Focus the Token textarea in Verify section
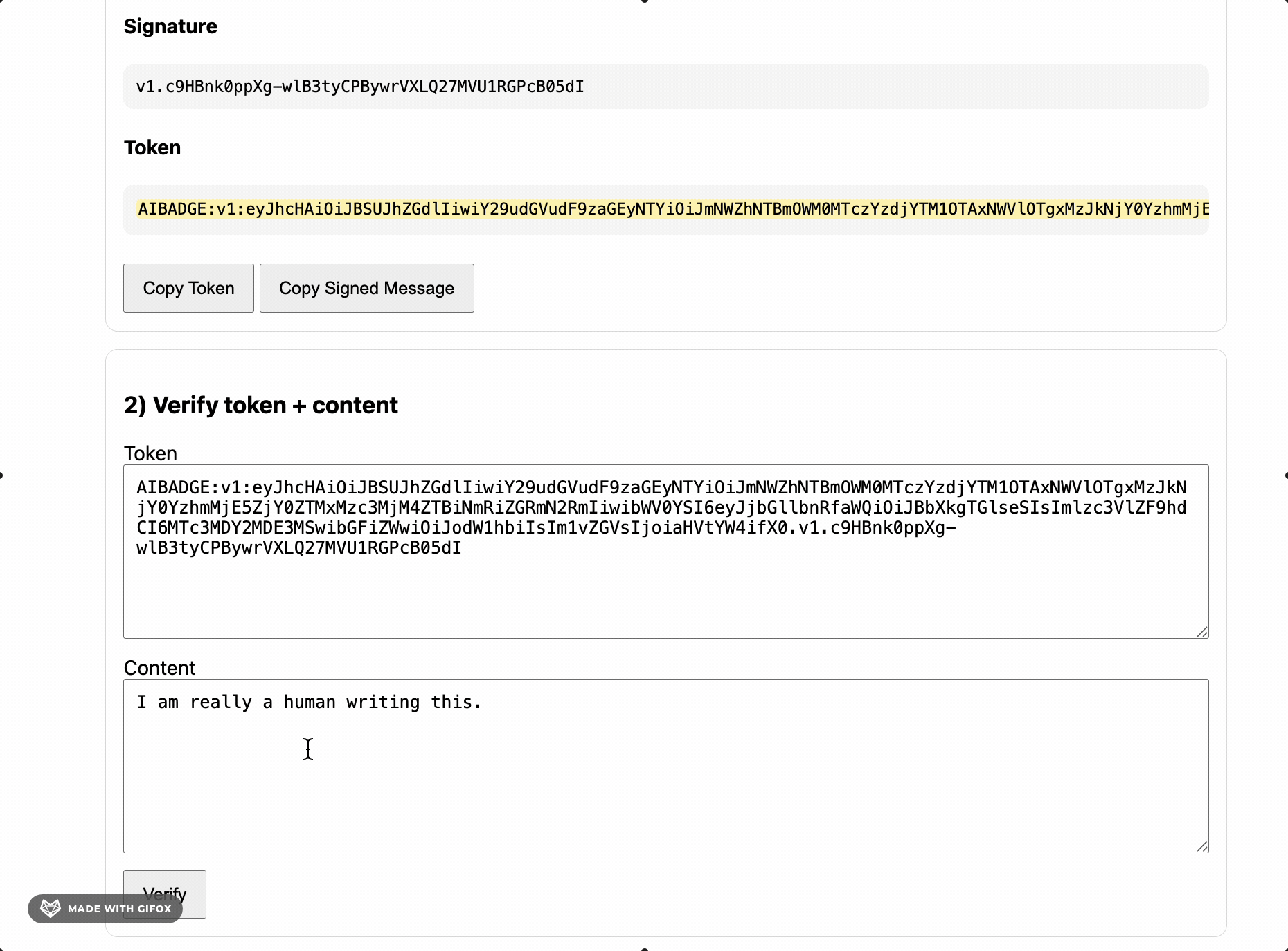The width and height of the screenshot is (1288, 951). 666,552
